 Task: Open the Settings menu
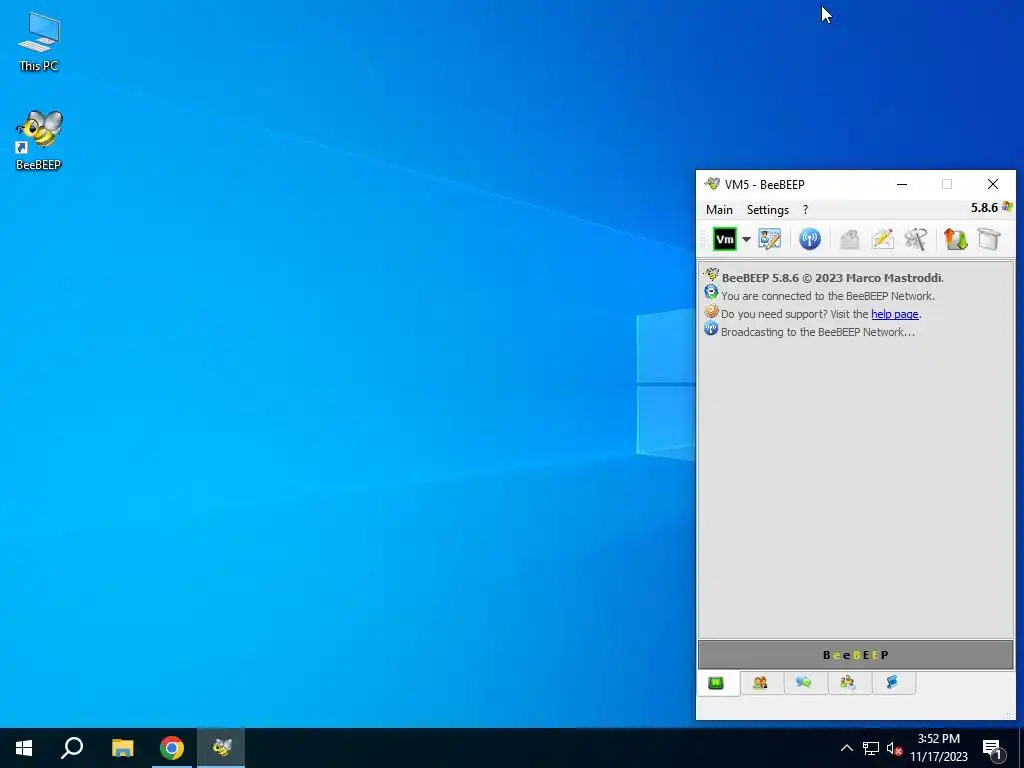[768, 210]
